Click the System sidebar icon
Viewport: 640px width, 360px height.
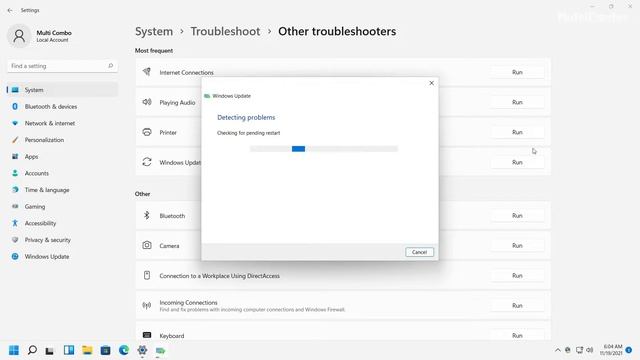point(15,90)
